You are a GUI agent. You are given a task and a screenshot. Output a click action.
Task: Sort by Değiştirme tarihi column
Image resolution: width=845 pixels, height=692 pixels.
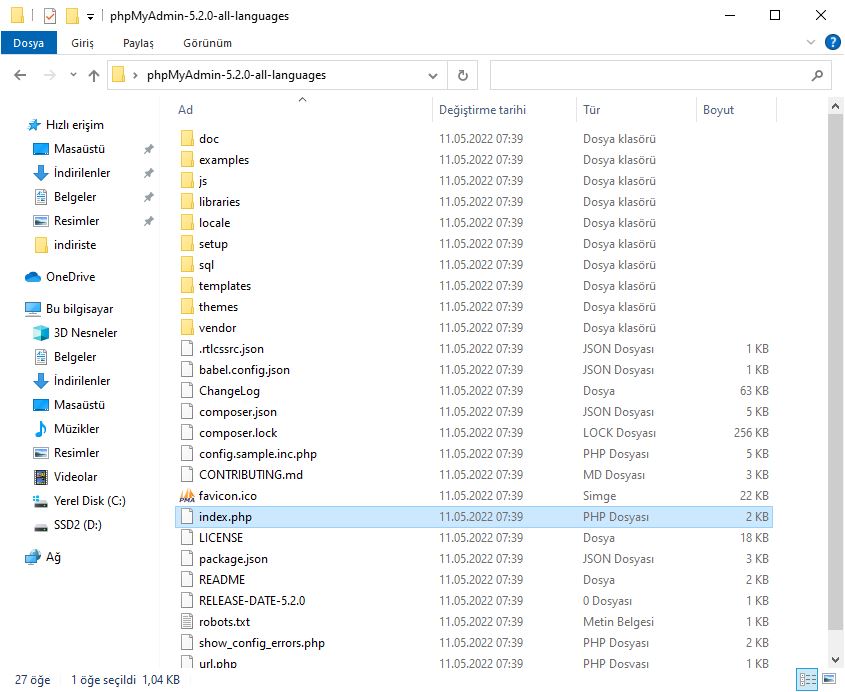click(482, 110)
